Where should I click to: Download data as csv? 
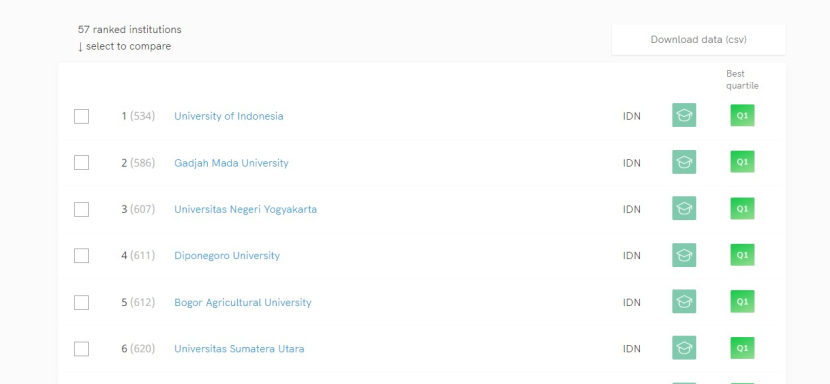(698, 39)
